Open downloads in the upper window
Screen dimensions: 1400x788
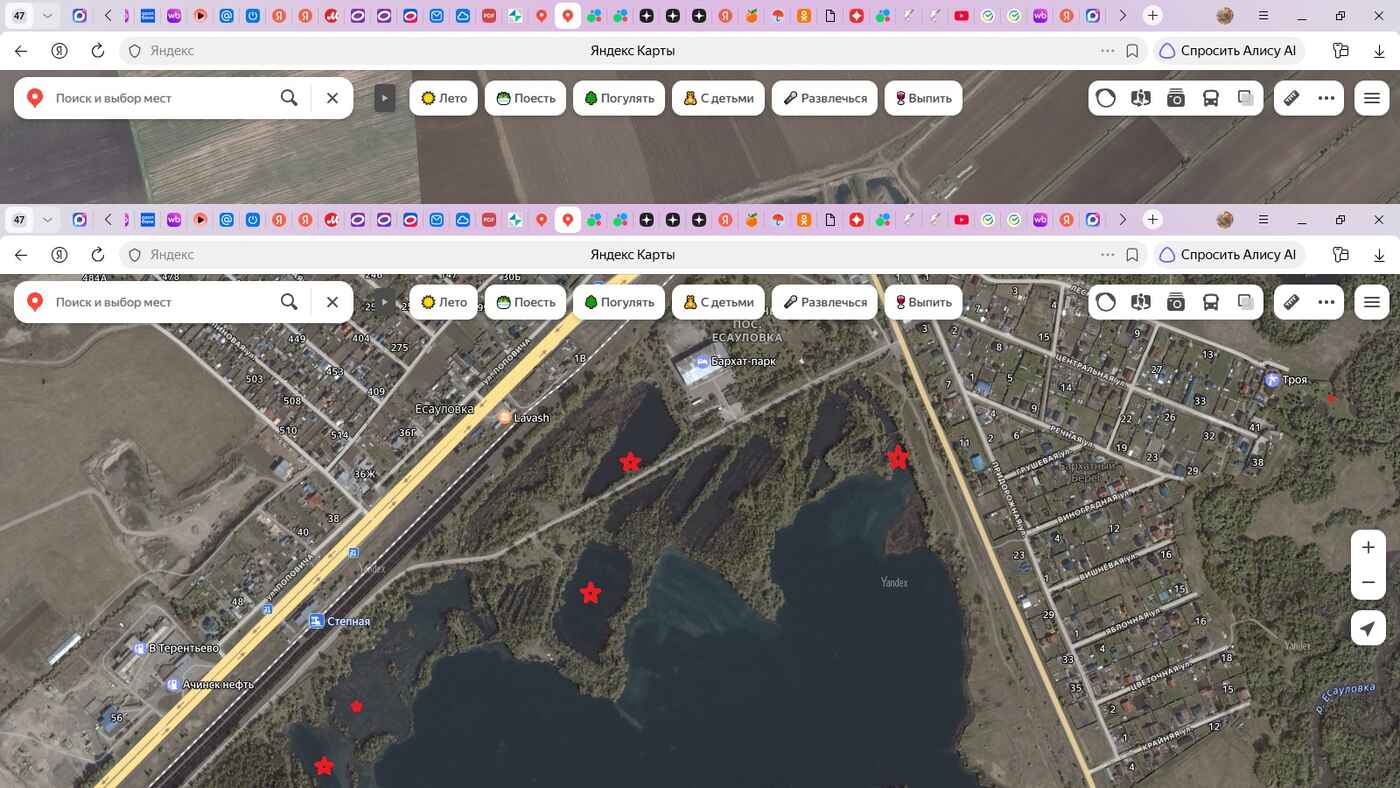(1379, 50)
